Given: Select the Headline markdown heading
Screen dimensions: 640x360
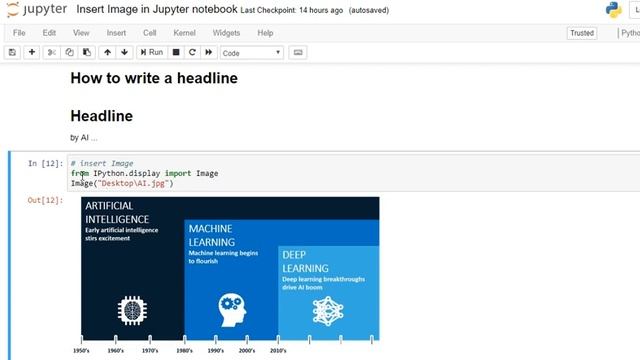Looking at the screenshot, I should pyautogui.click(x=102, y=116).
